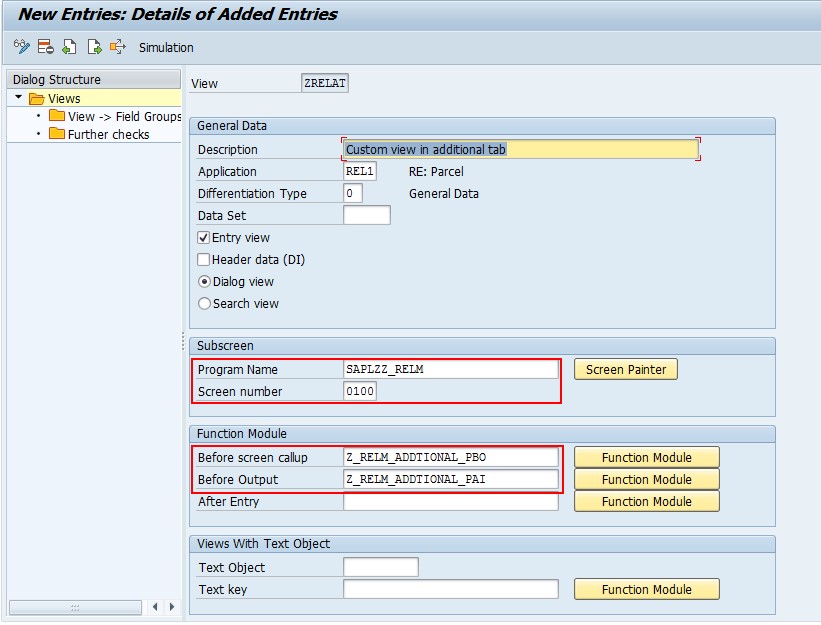Image resolution: width=821 pixels, height=625 pixels.
Task: Select the Next Entry icon
Action: click(94, 47)
